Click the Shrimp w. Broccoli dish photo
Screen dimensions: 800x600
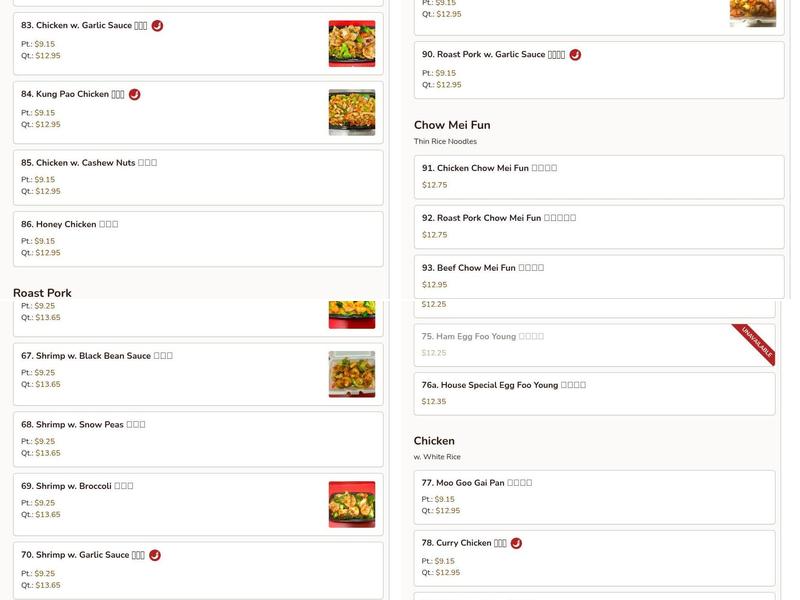click(x=352, y=504)
